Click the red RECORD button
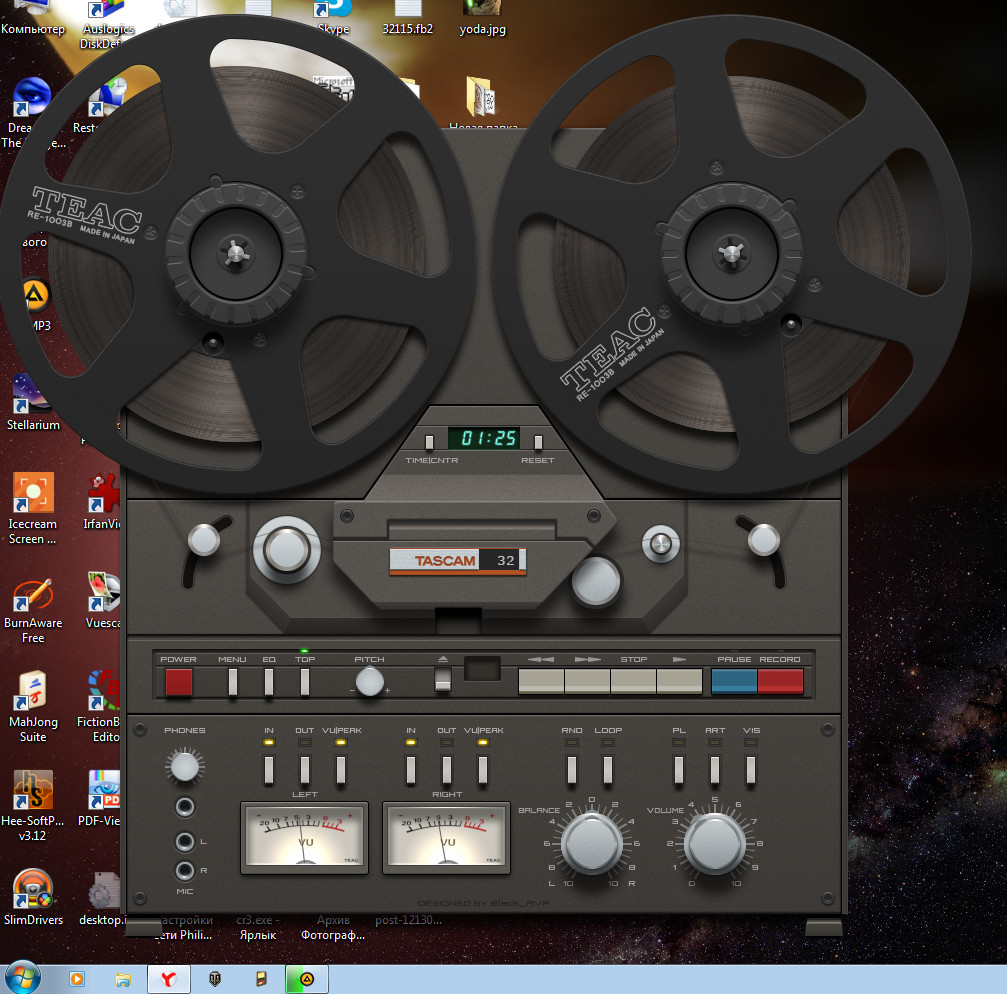 pos(780,681)
